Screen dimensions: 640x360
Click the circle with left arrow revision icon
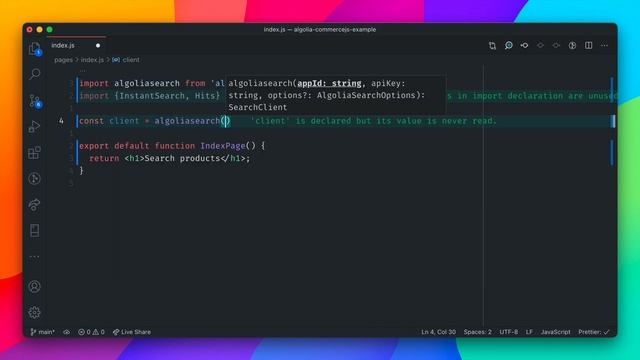point(524,45)
